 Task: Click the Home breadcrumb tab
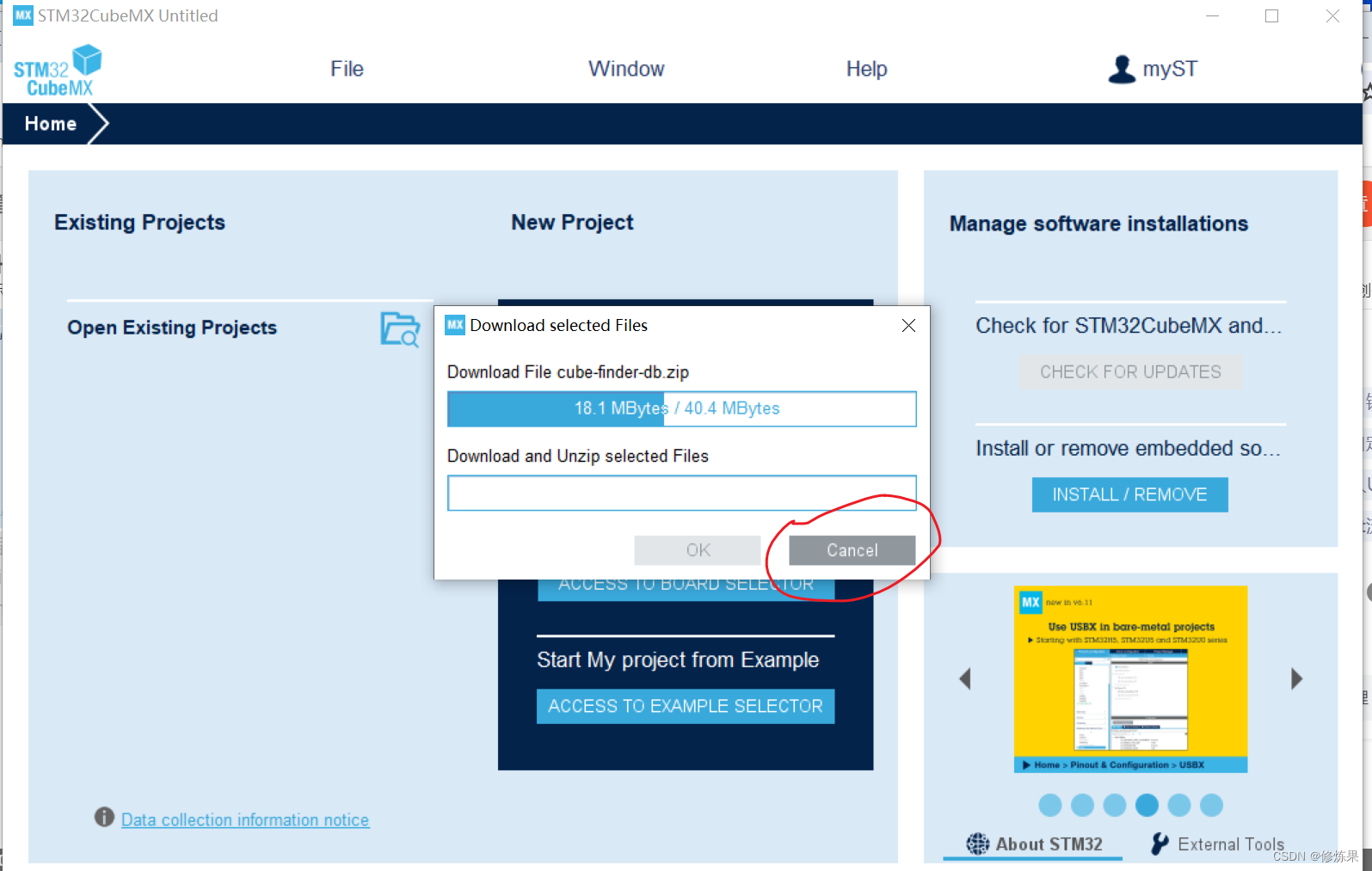[51, 124]
